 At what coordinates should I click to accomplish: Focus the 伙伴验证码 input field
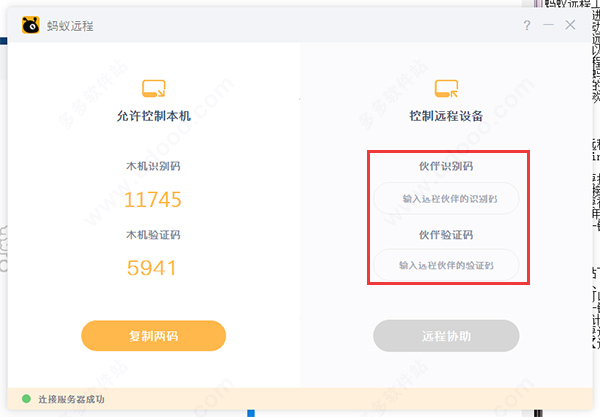(446, 265)
